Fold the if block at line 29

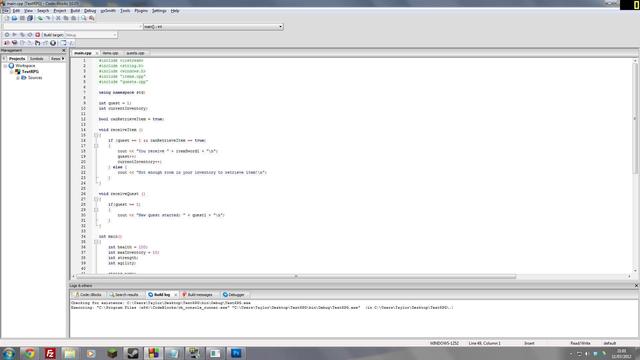click(x=96, y=210)
